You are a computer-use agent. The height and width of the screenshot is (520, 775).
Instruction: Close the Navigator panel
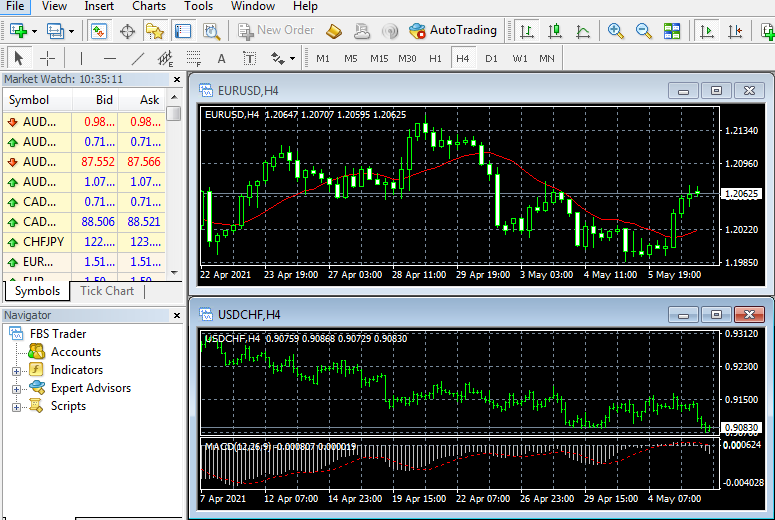point(177,315)
